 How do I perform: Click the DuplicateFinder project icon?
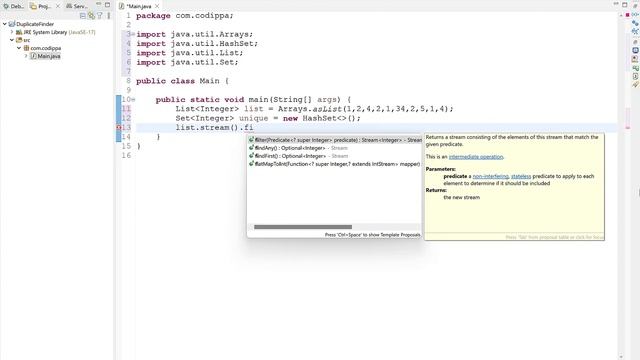point(12,24)
